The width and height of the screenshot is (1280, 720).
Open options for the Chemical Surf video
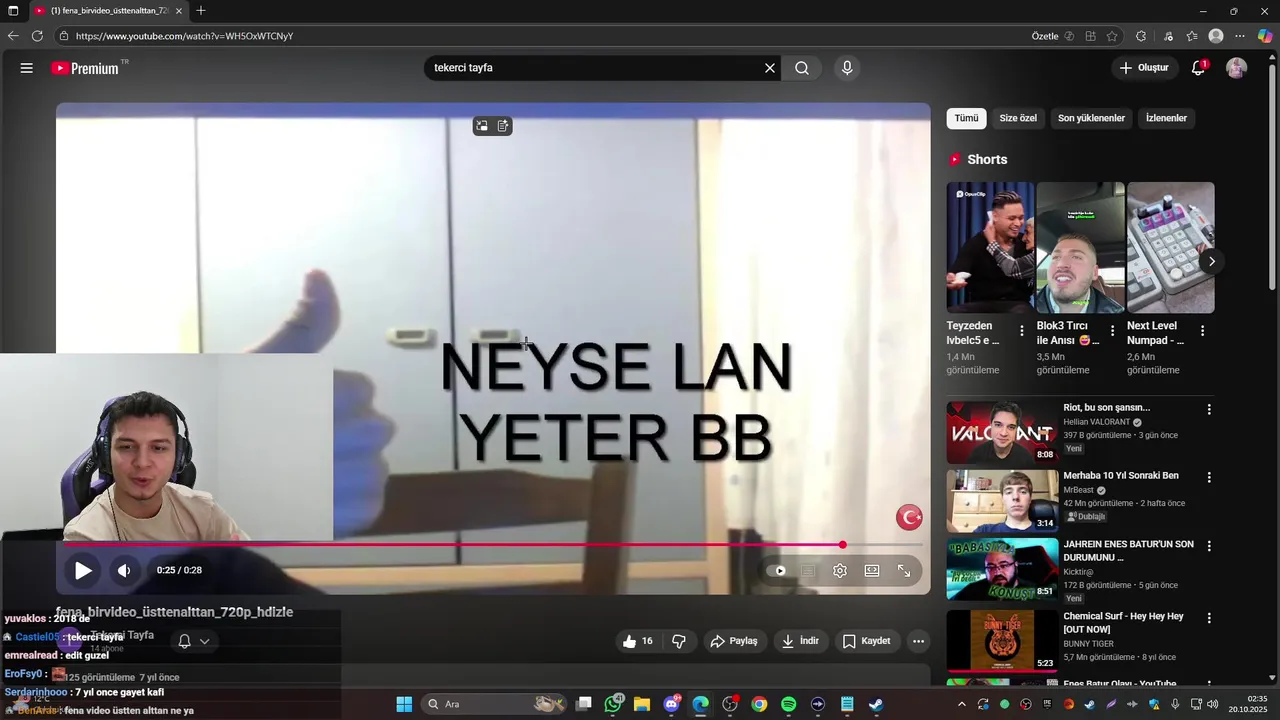point(1209,618)
